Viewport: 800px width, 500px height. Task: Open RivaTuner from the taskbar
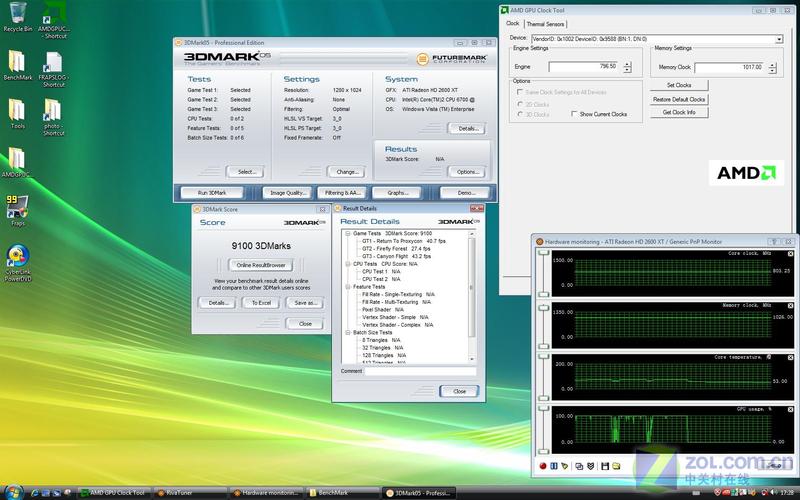(x=189, y=493)
